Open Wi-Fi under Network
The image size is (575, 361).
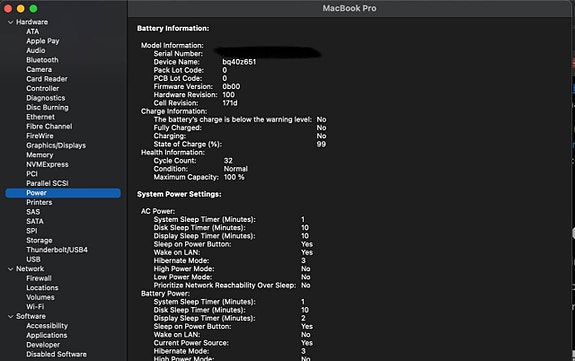coord(35,307)
